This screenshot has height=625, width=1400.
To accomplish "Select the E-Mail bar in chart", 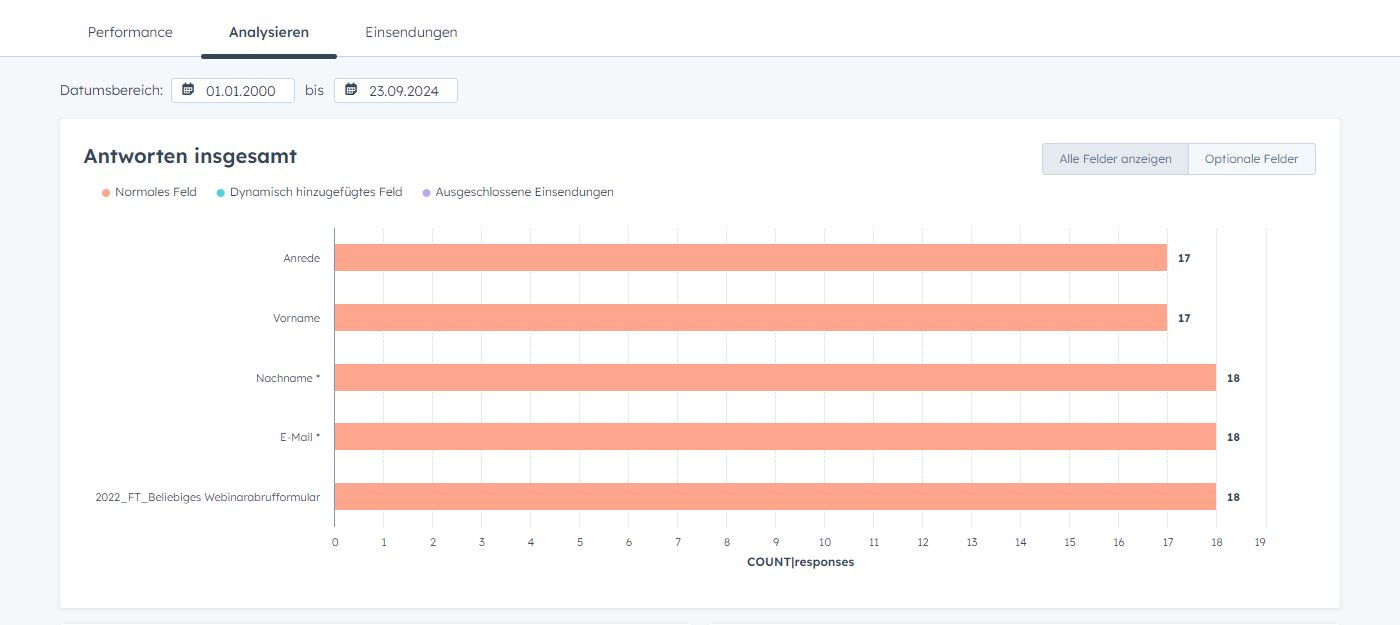I will tap(775, 437).
